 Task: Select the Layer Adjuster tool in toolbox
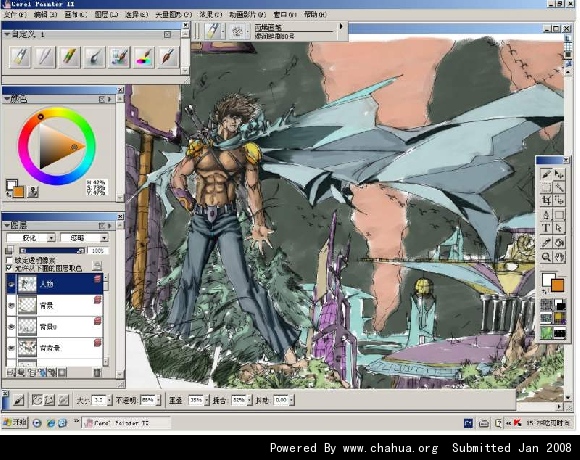point(559,174)
